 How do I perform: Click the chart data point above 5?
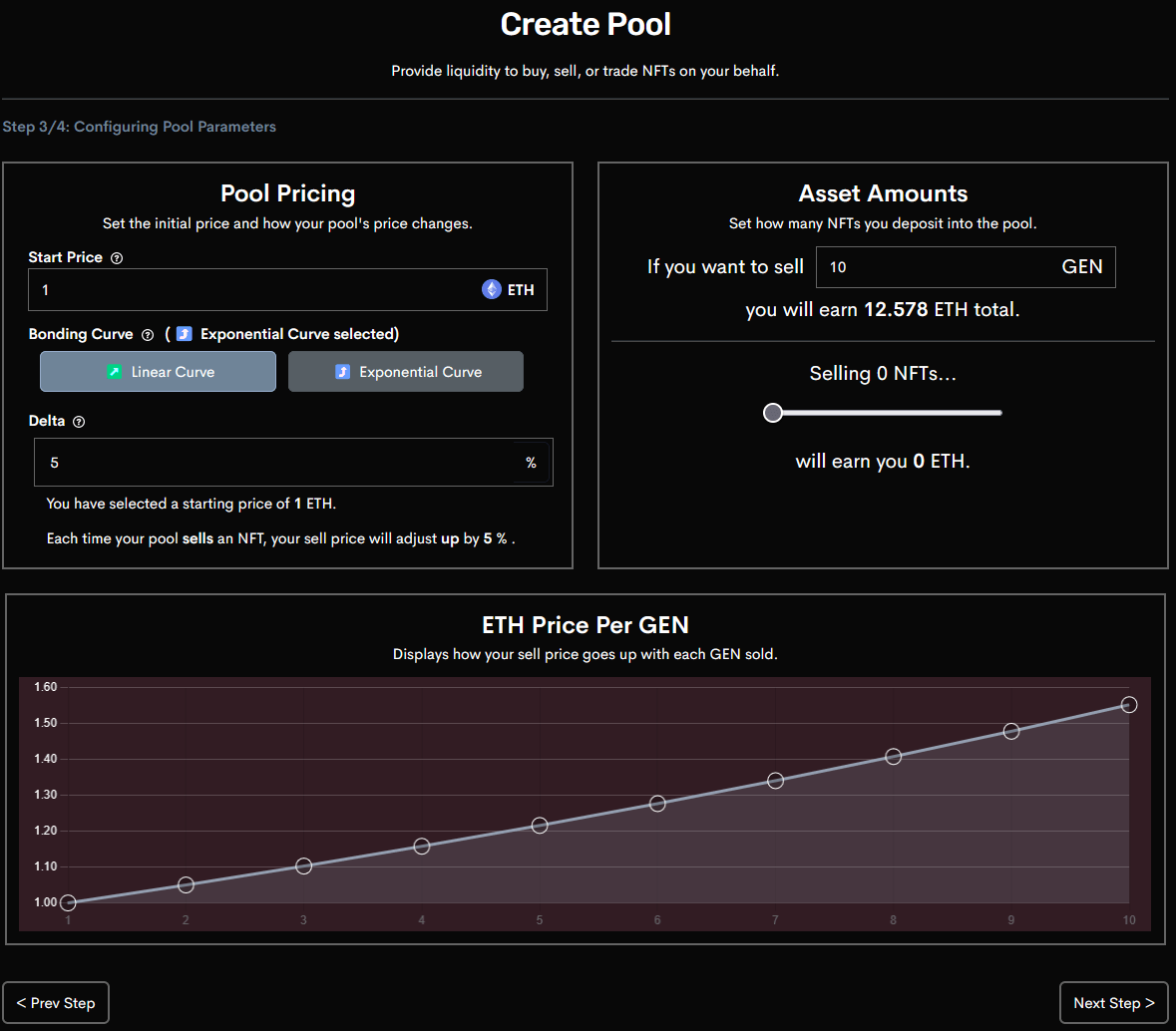tap(540, 826)
